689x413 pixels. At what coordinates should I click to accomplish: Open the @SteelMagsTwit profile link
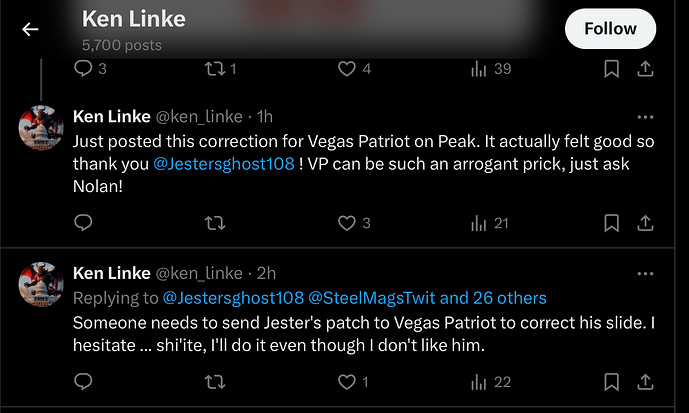[372, 298]
